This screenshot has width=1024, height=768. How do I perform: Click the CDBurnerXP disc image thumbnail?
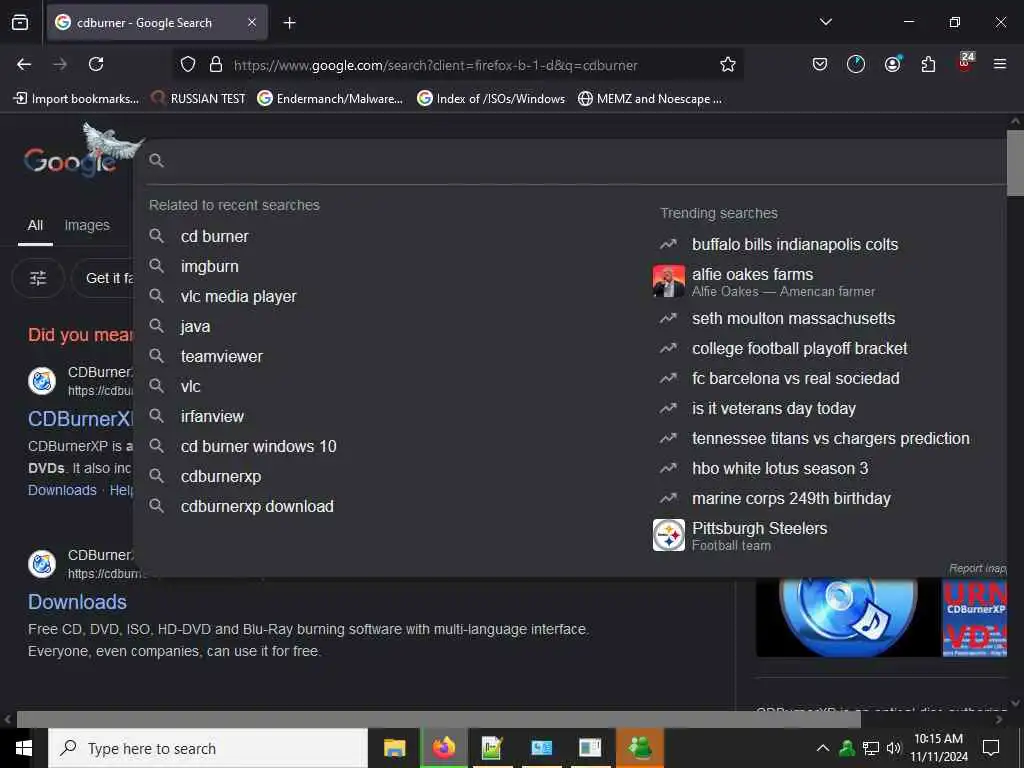click(848, 617)
